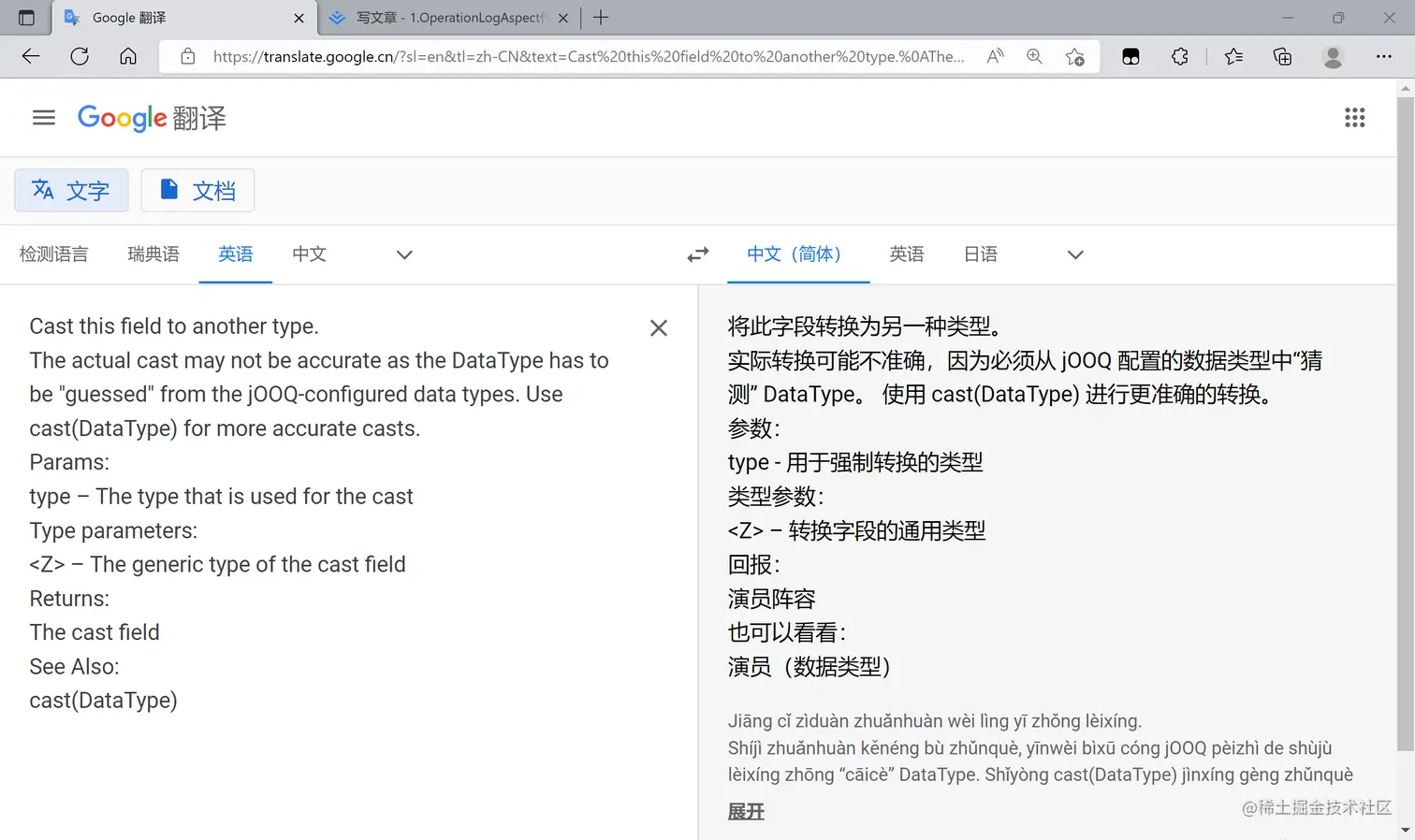Screen dimensions: 1415x840
Task: Click inside the source text area
Action: [x=319, y=514]
